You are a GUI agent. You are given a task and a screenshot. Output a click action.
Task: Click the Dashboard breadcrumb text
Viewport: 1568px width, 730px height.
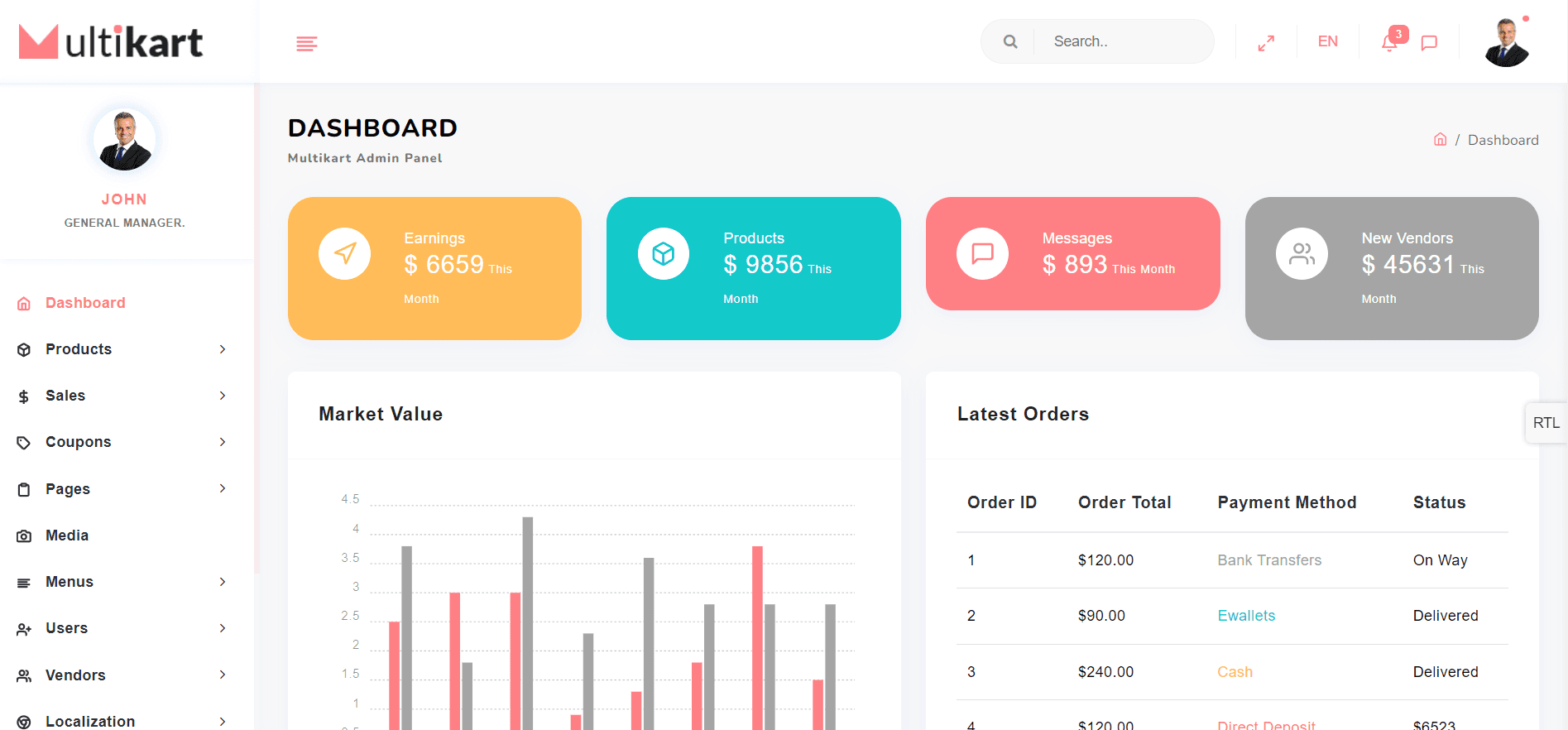point(1503,140)
